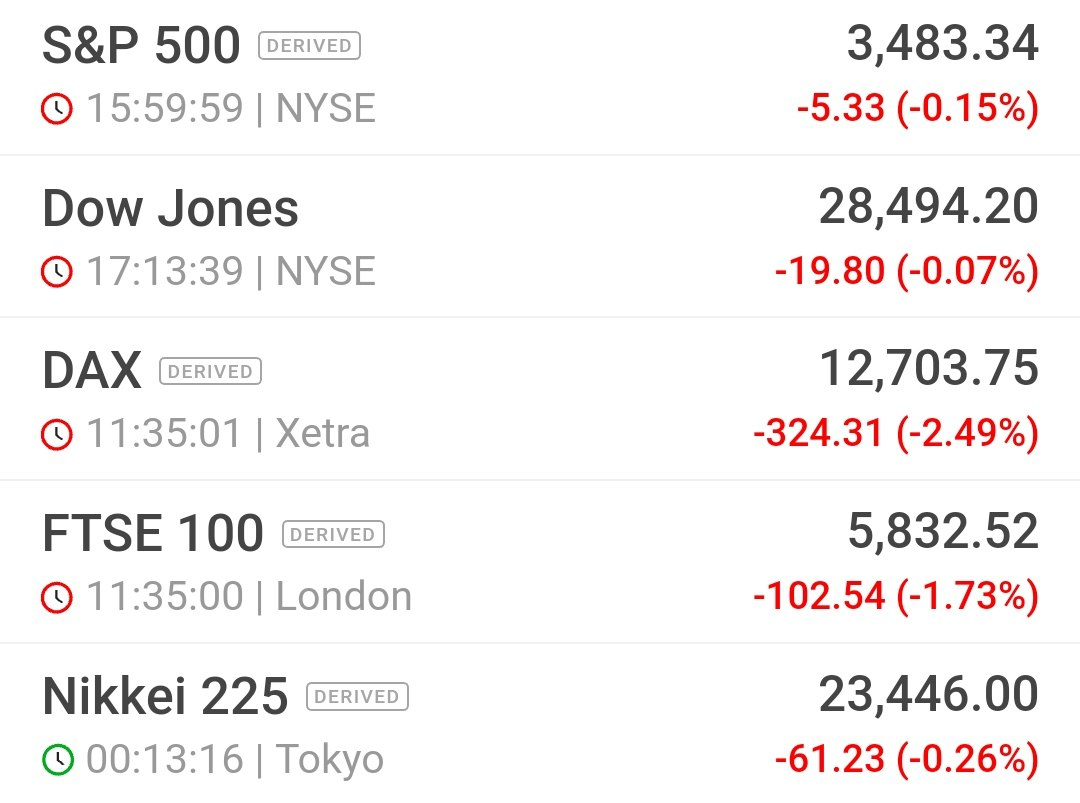Click FTSE change -102.54 (-1.73%)

click(896, 596)
